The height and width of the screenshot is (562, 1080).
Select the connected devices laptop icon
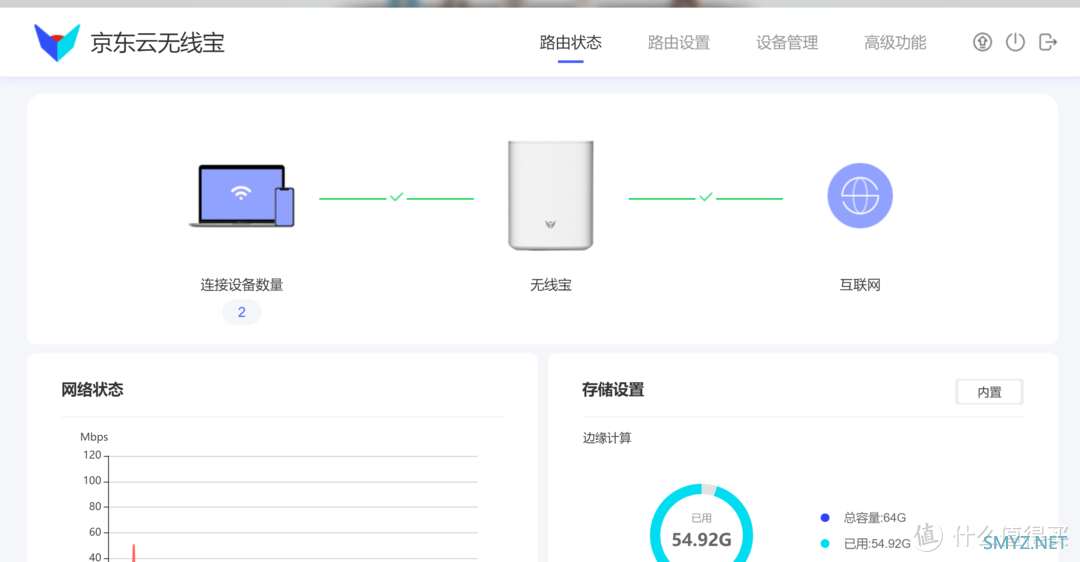pos(242,196)
